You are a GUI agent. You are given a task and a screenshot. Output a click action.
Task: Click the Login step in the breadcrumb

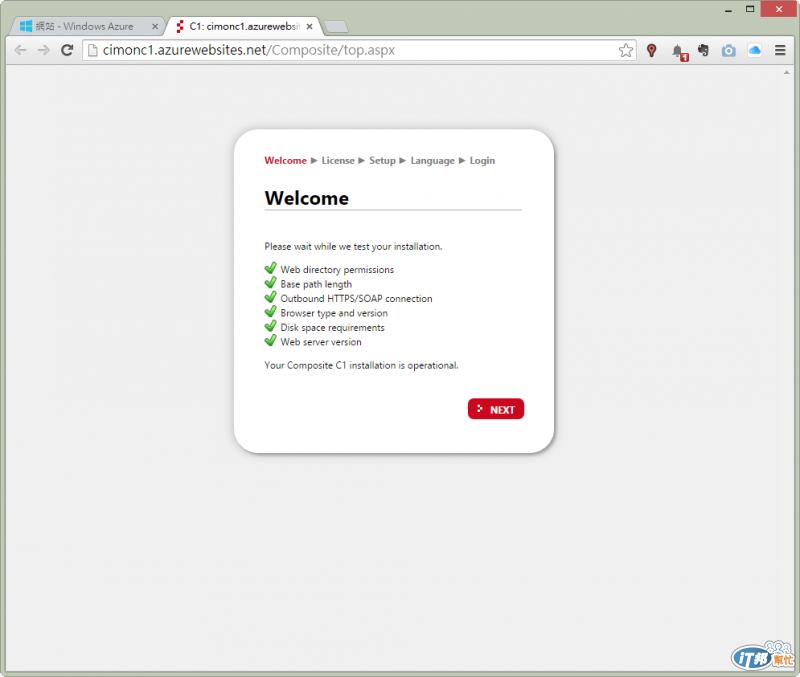(x=482, y=160)
